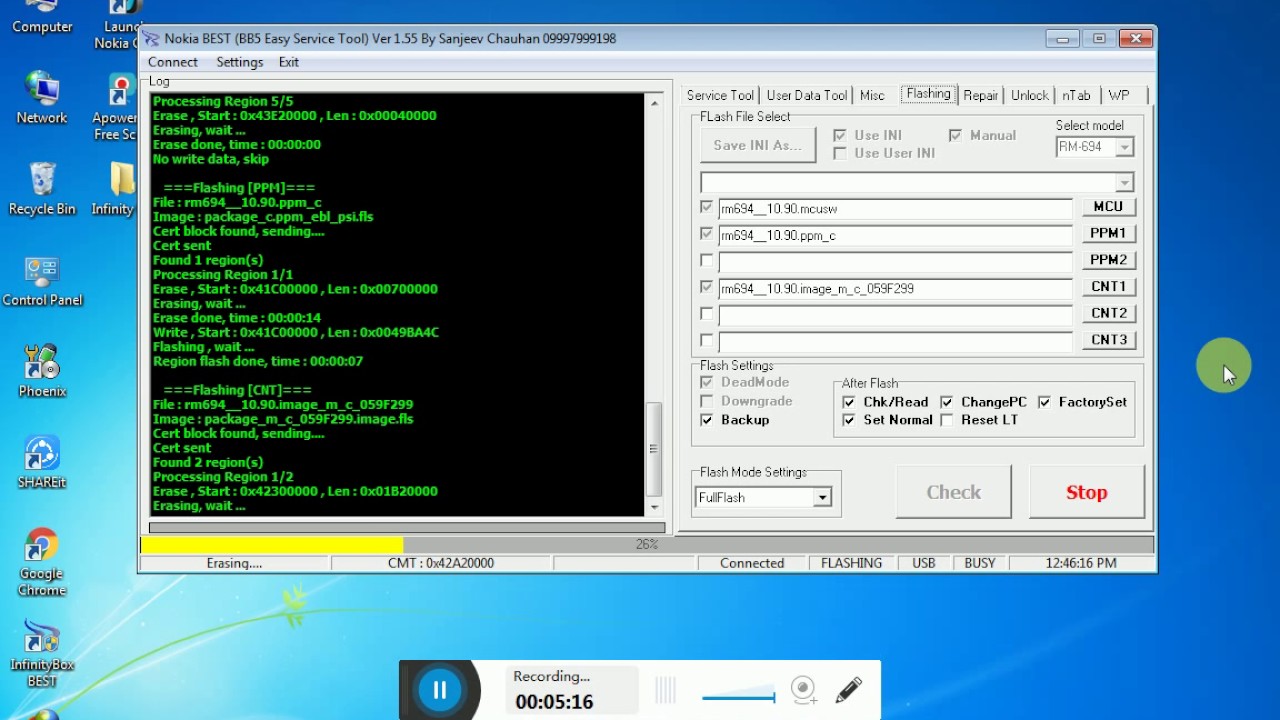Toggle Chk/Read after flash
Image resolution: width=1280 pixels, height=720 pixels.
coord(849,402)
